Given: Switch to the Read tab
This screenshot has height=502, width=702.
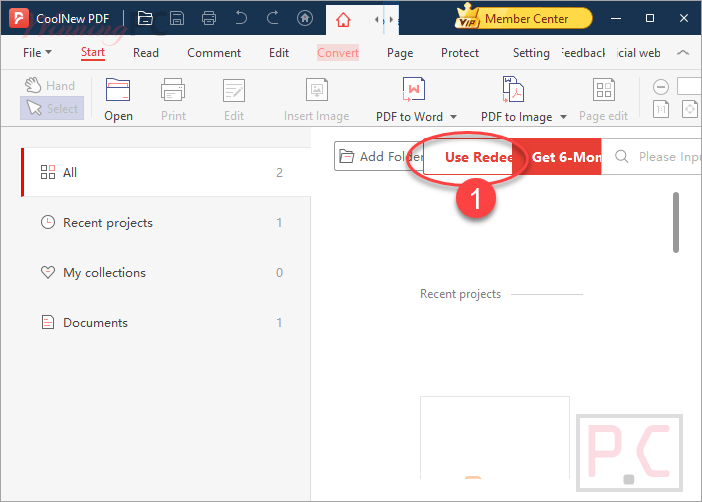Looking at the screenshot, I should [x=146, y=53].
